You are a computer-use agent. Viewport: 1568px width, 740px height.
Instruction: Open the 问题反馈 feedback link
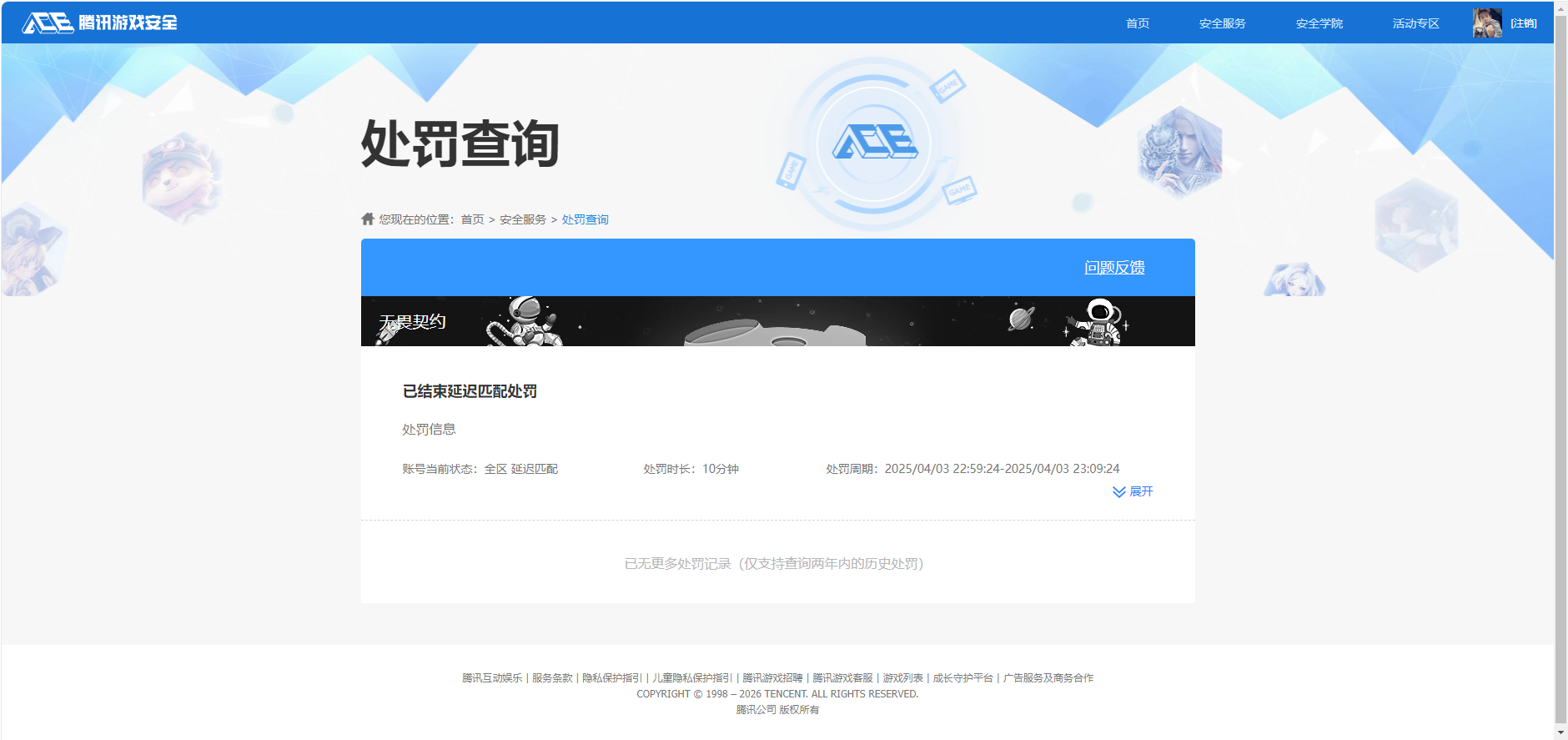[x=1114, y=268]
